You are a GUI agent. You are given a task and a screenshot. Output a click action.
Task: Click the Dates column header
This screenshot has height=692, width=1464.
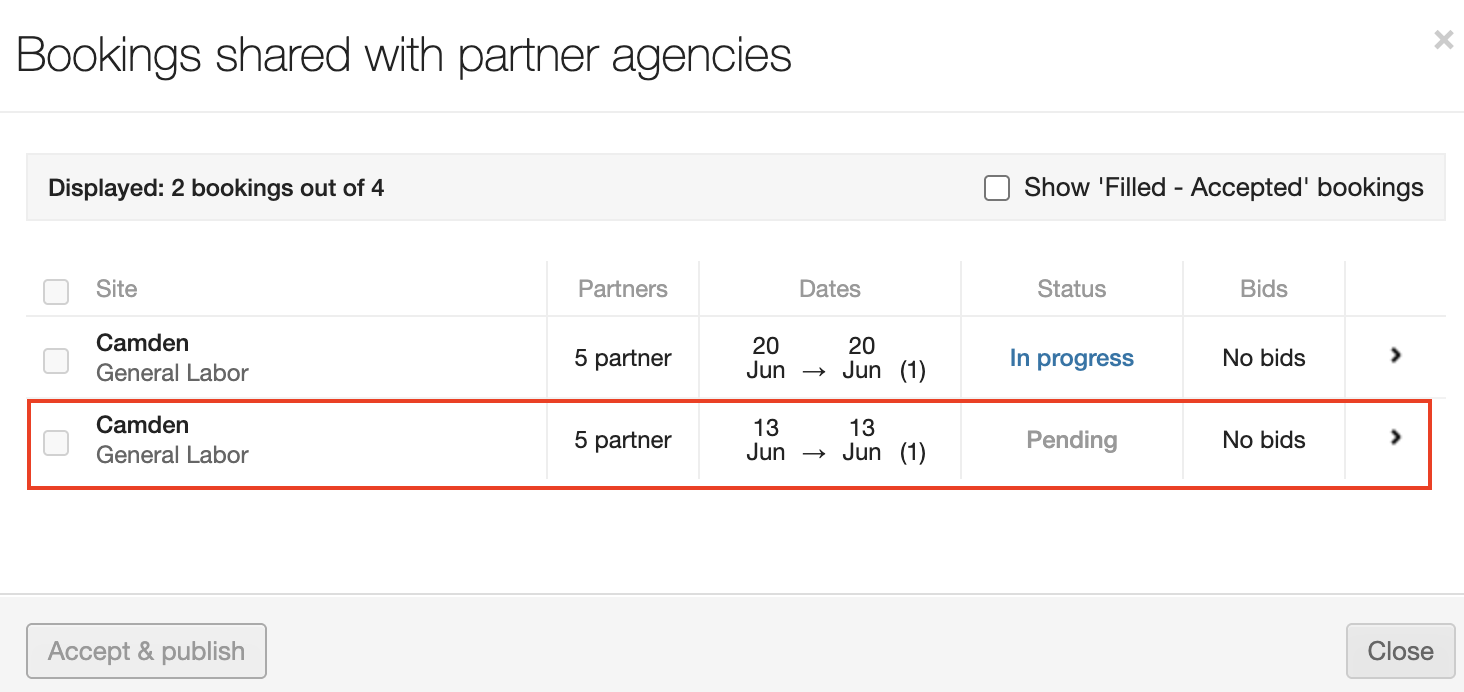click(829, 289)
